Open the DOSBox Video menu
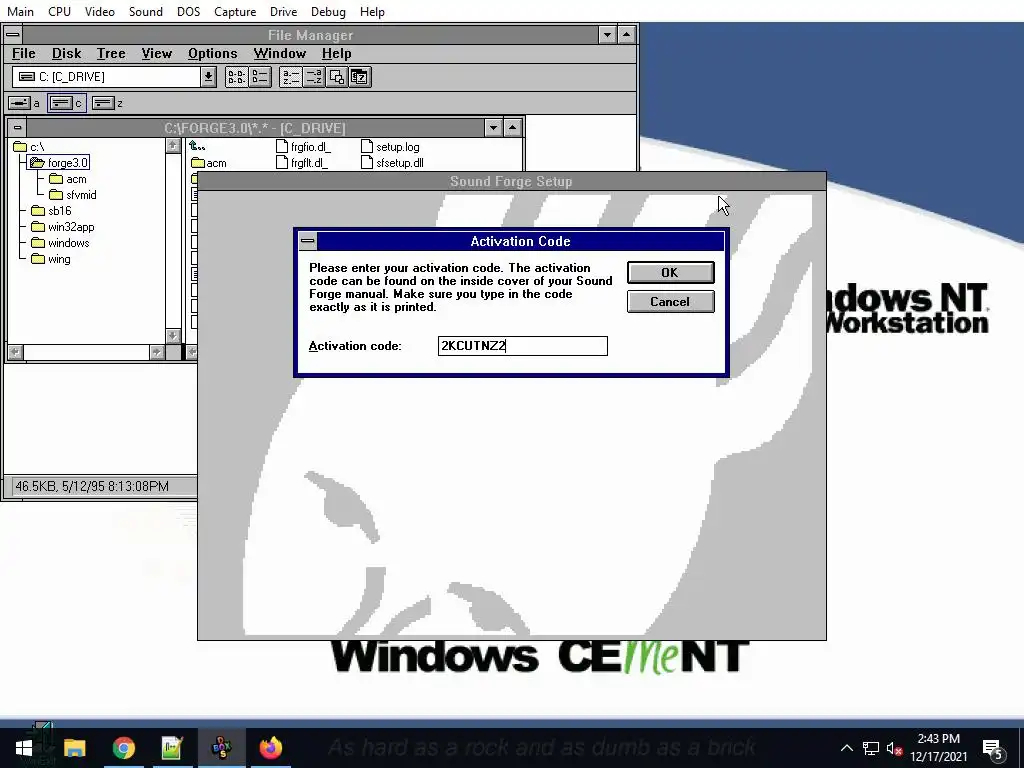The height and width of the screenshot is (768, 1024). click(x=100, y=12)
